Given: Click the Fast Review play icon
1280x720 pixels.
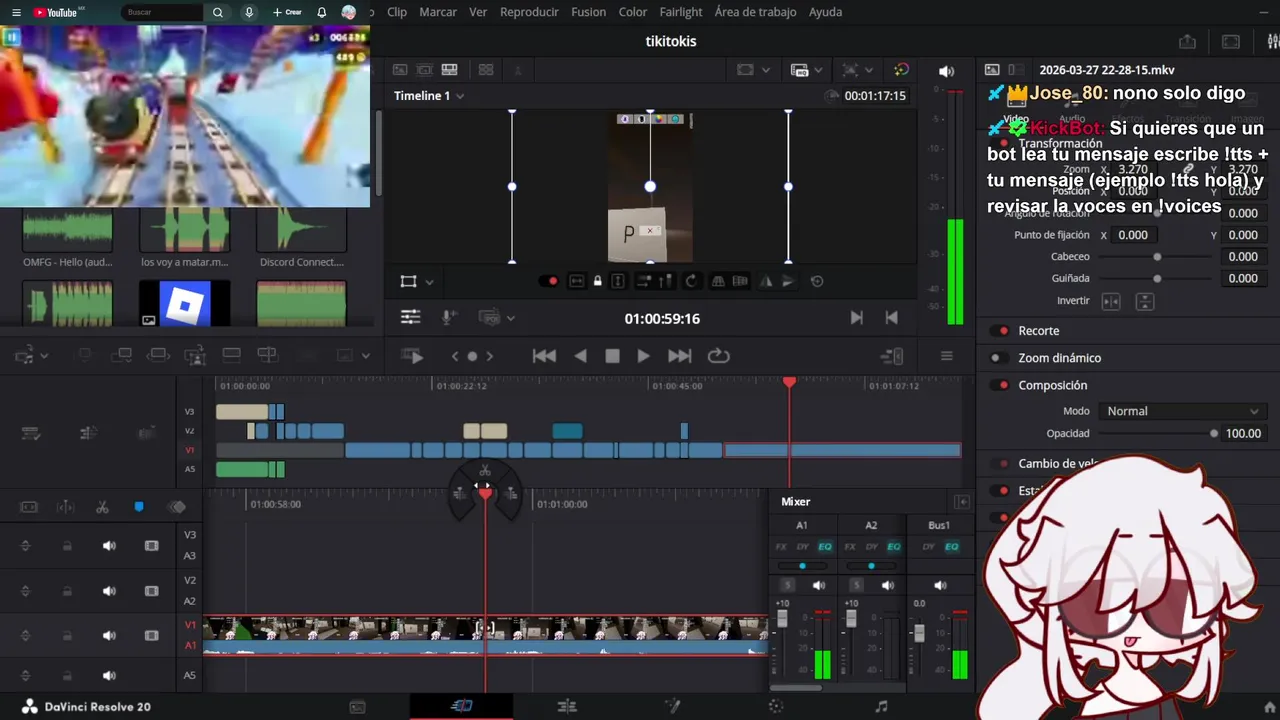Looking at the screenshot, I should pyautogui.click(x=411, y=356).
